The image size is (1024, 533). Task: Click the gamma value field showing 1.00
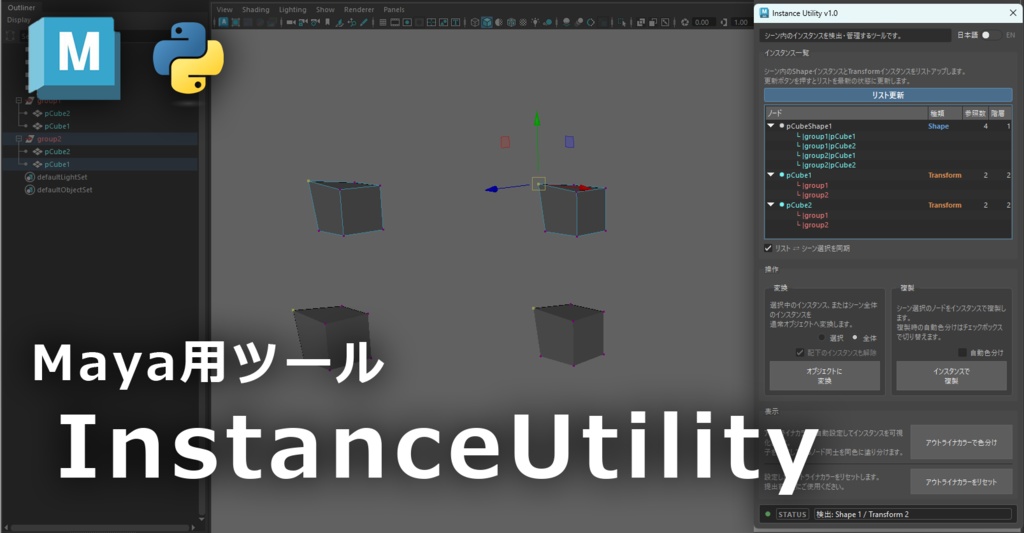[x=741, y=22]
